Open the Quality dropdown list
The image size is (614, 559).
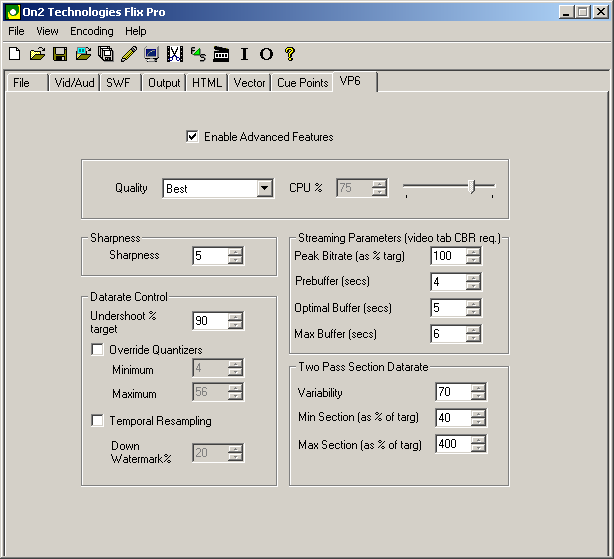[x=264, y=188]
